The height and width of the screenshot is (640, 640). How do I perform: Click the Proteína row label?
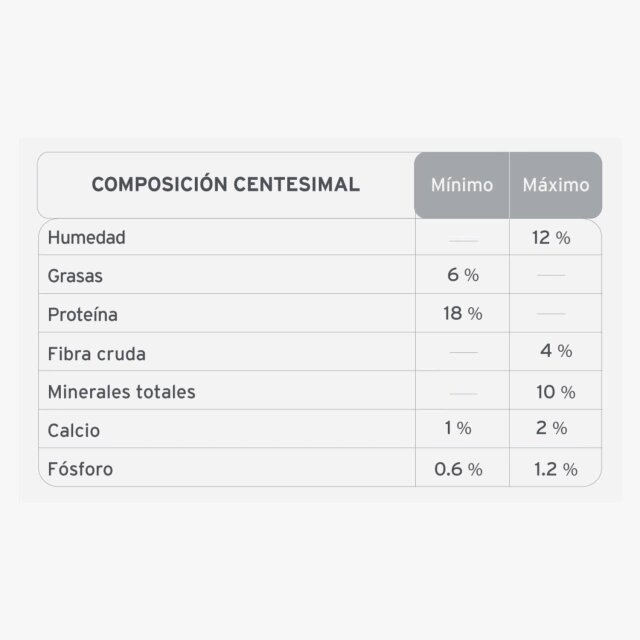click(82, 315)
